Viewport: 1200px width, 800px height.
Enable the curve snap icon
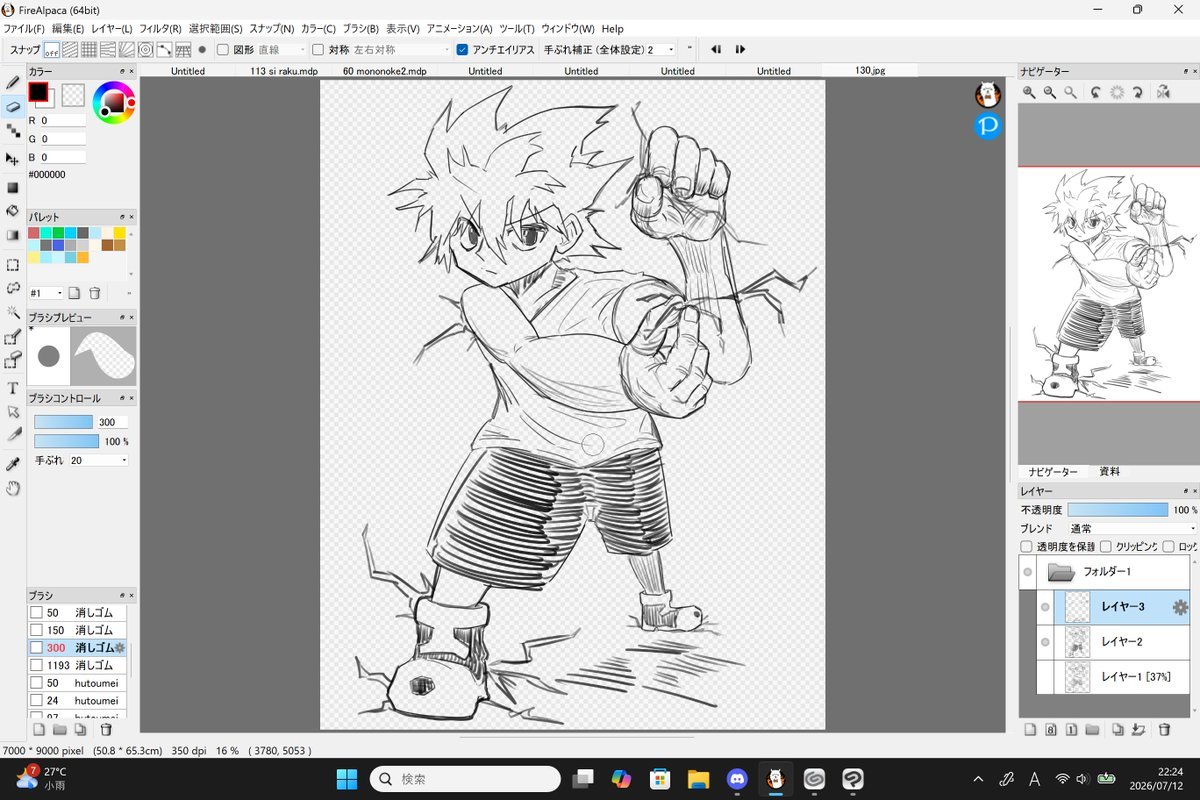click(x=164, y=49)
